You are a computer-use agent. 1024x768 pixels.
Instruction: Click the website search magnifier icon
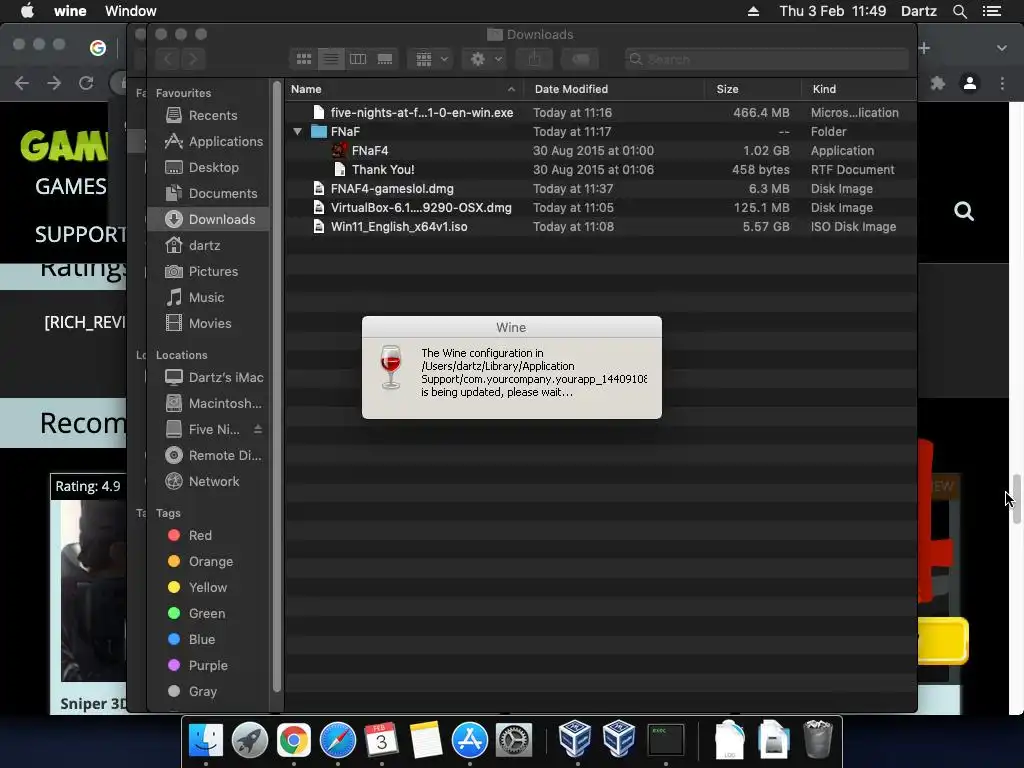964,211
